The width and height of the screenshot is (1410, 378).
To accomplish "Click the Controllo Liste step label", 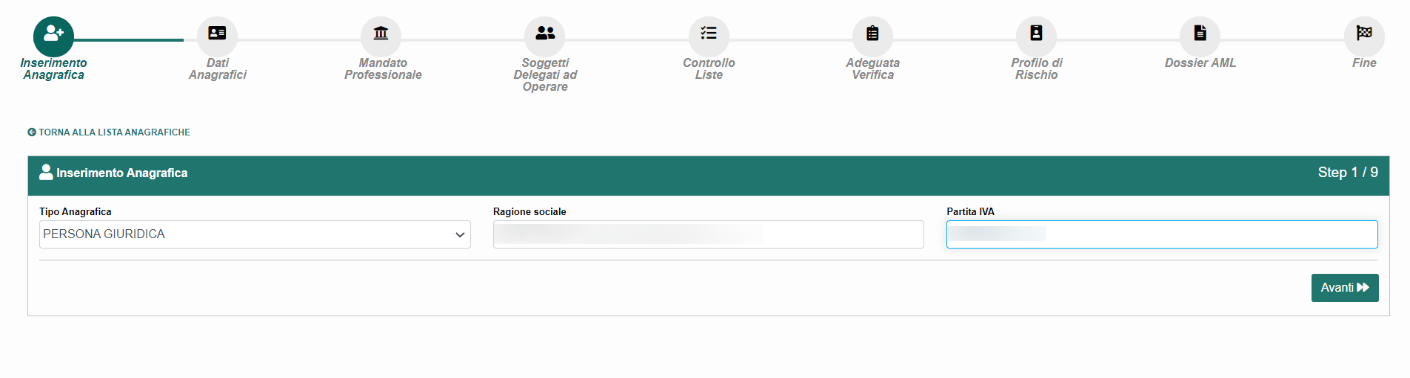I will [x=709, y=69].
